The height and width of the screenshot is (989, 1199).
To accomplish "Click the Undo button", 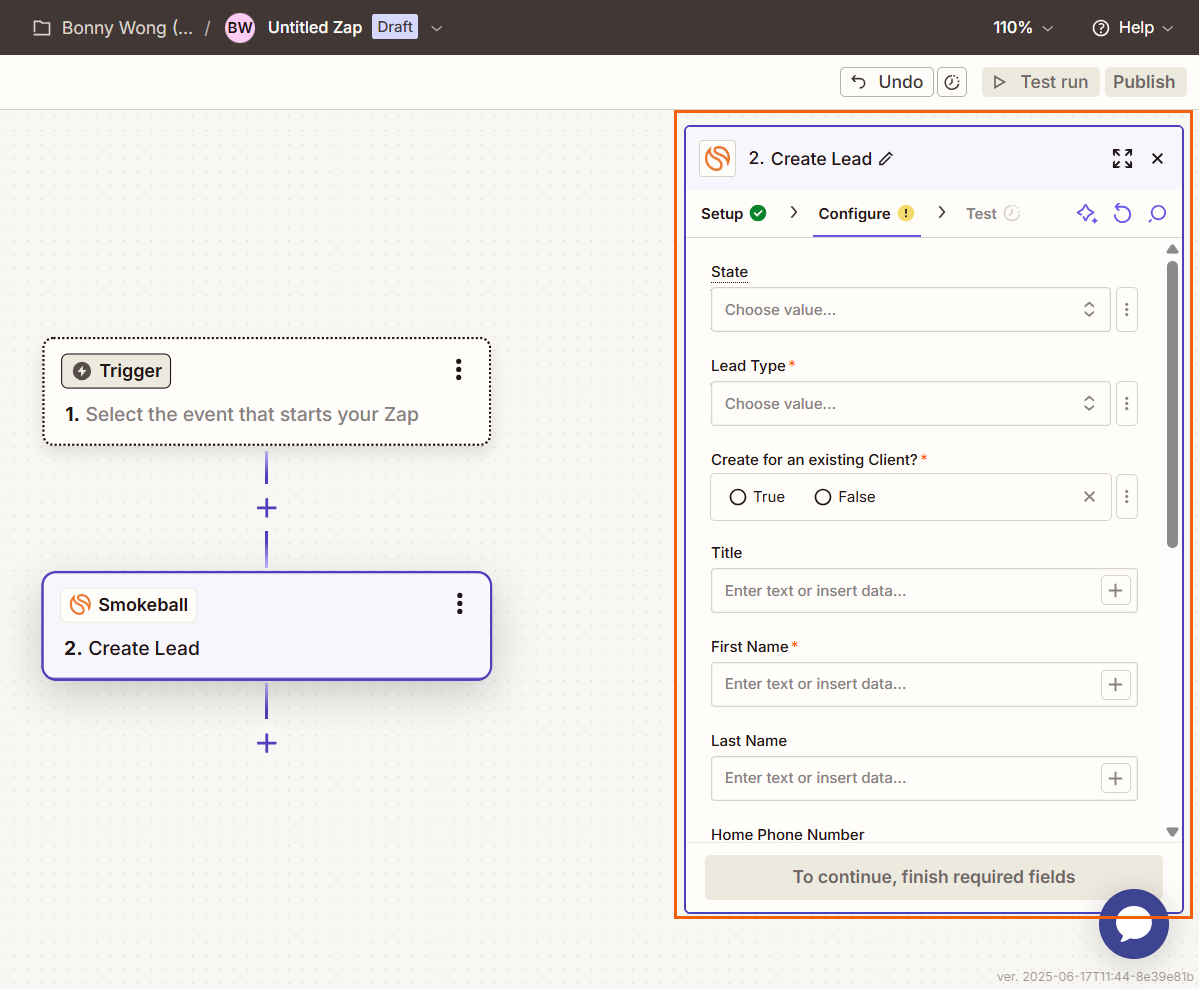I will click(x=886, y=82).
